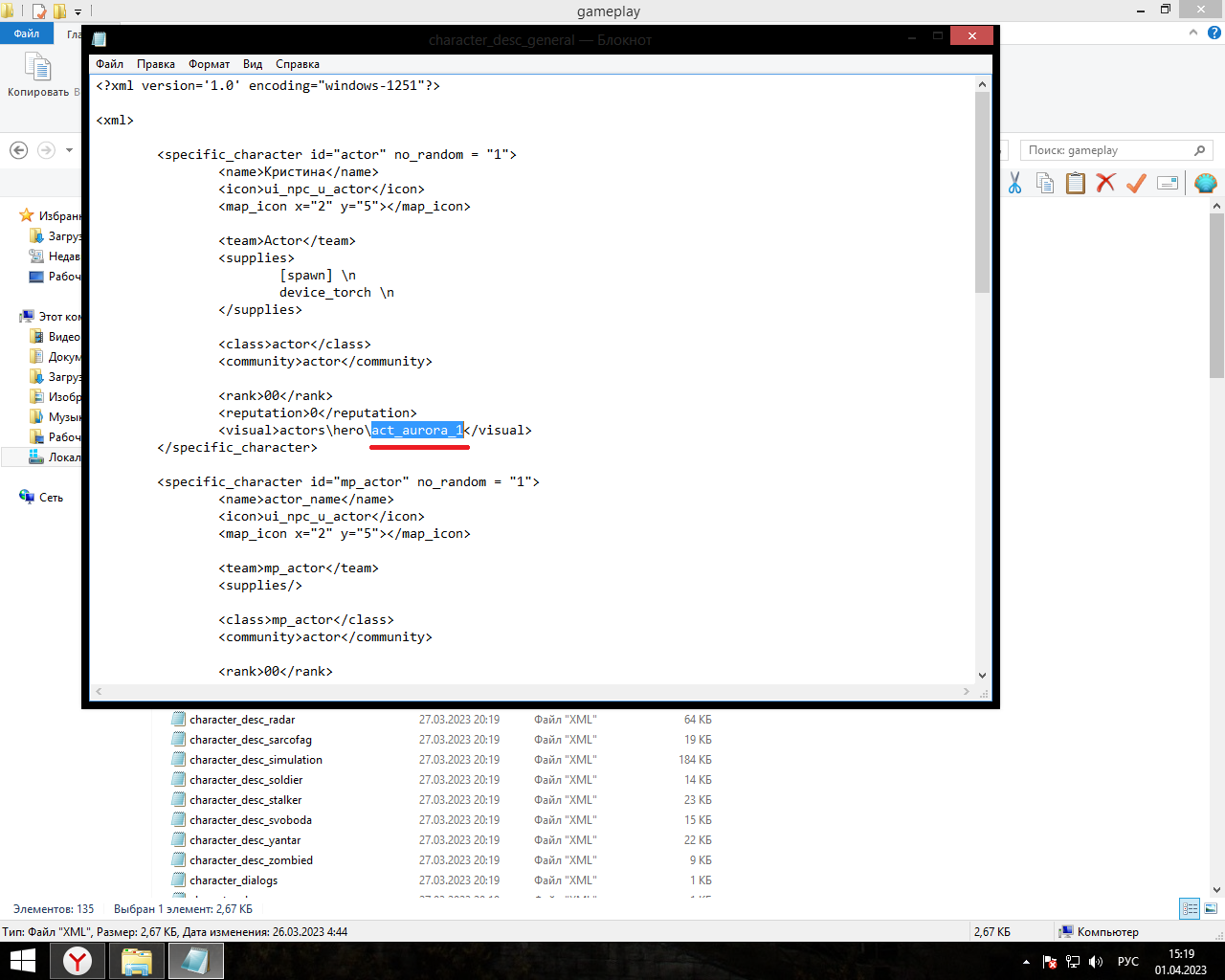Select Локальный диск in navigation pane
The image size is (1225, 980).
point(56,457)
